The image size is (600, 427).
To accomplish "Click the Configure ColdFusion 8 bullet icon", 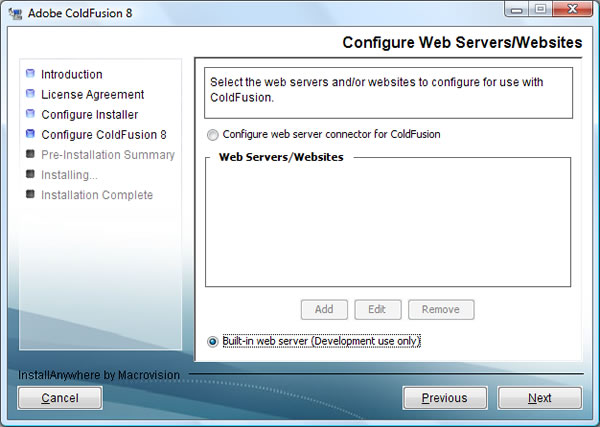I will click(x=30, y=134).
